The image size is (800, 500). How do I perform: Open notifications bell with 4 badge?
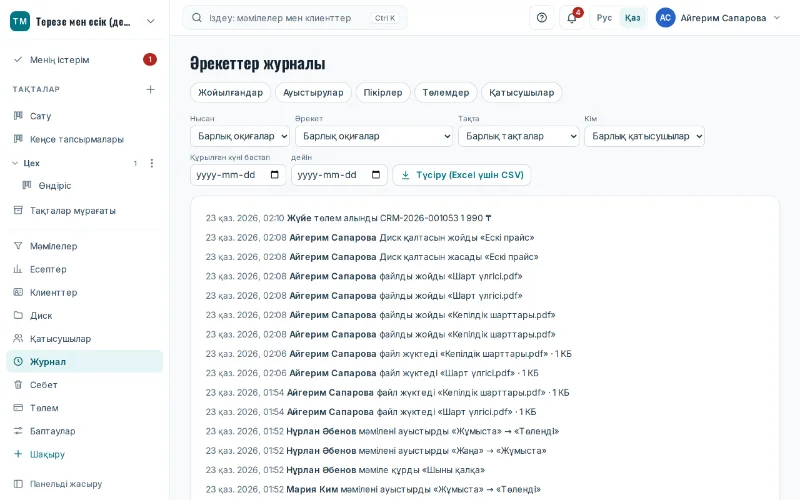pos(572,18)
